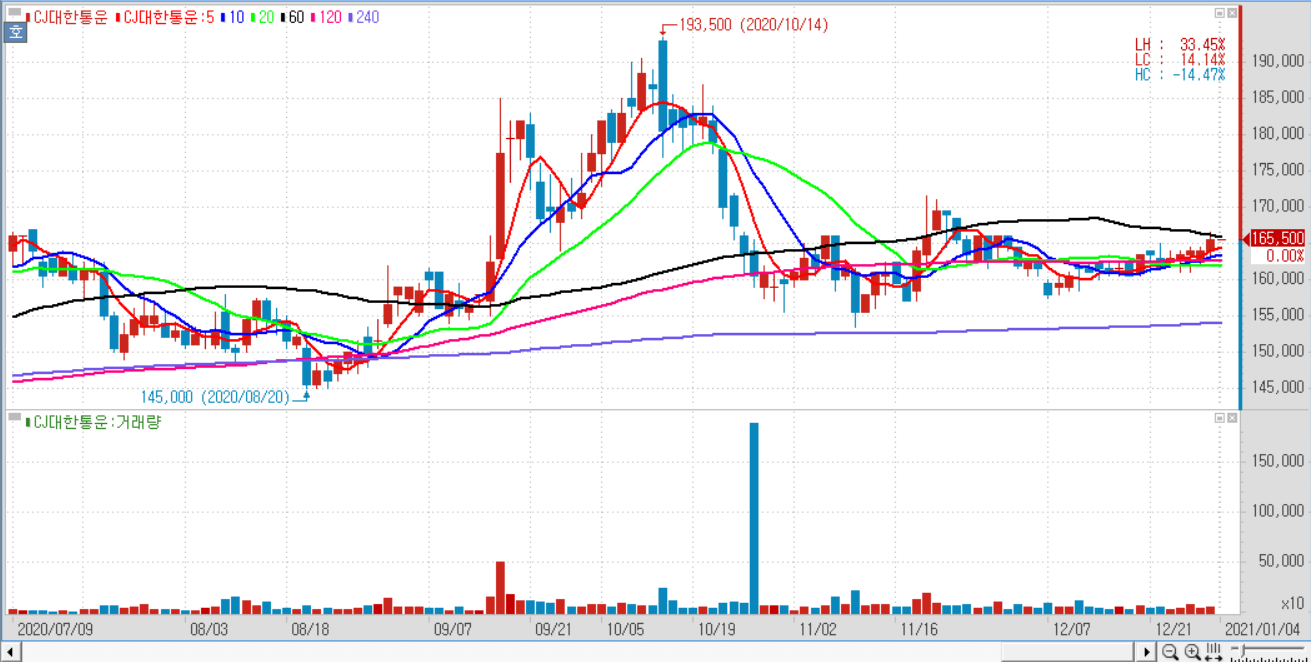Screen dimensions: 1311x662
Task: Zoom in the chart with plus magnifier
Action: tap(1192, 652)
